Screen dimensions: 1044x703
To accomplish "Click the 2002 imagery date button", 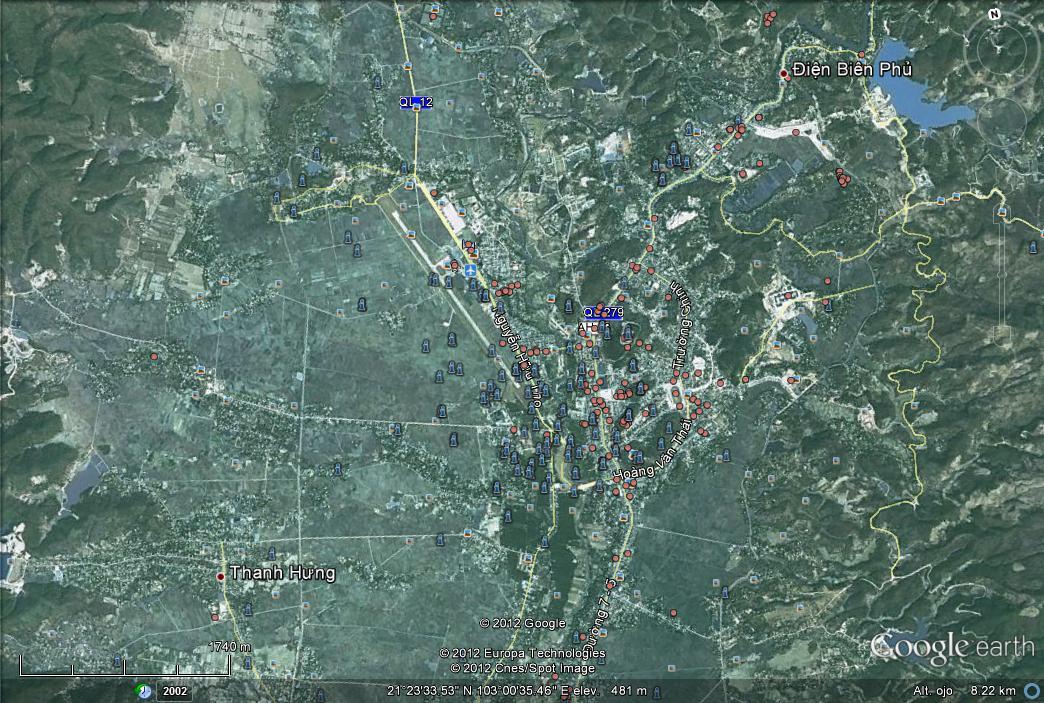I will [x=176, y=691].
